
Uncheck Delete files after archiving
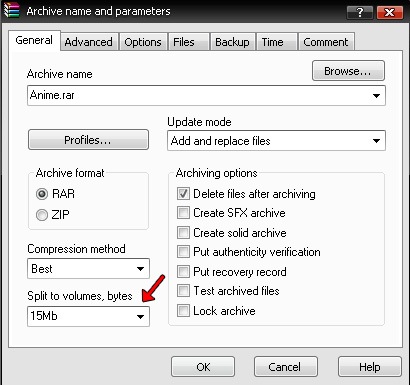(x=183, y=194)
